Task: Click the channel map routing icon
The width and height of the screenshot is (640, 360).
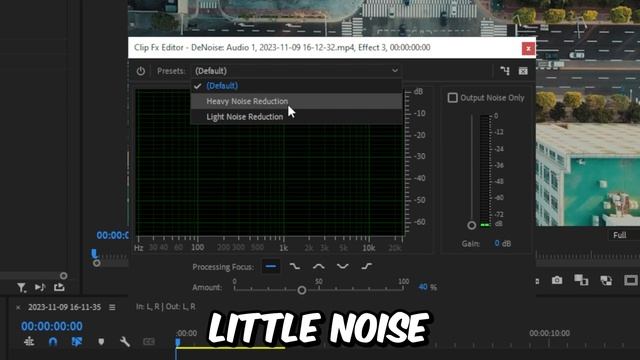Action: (x=505, y=71)
